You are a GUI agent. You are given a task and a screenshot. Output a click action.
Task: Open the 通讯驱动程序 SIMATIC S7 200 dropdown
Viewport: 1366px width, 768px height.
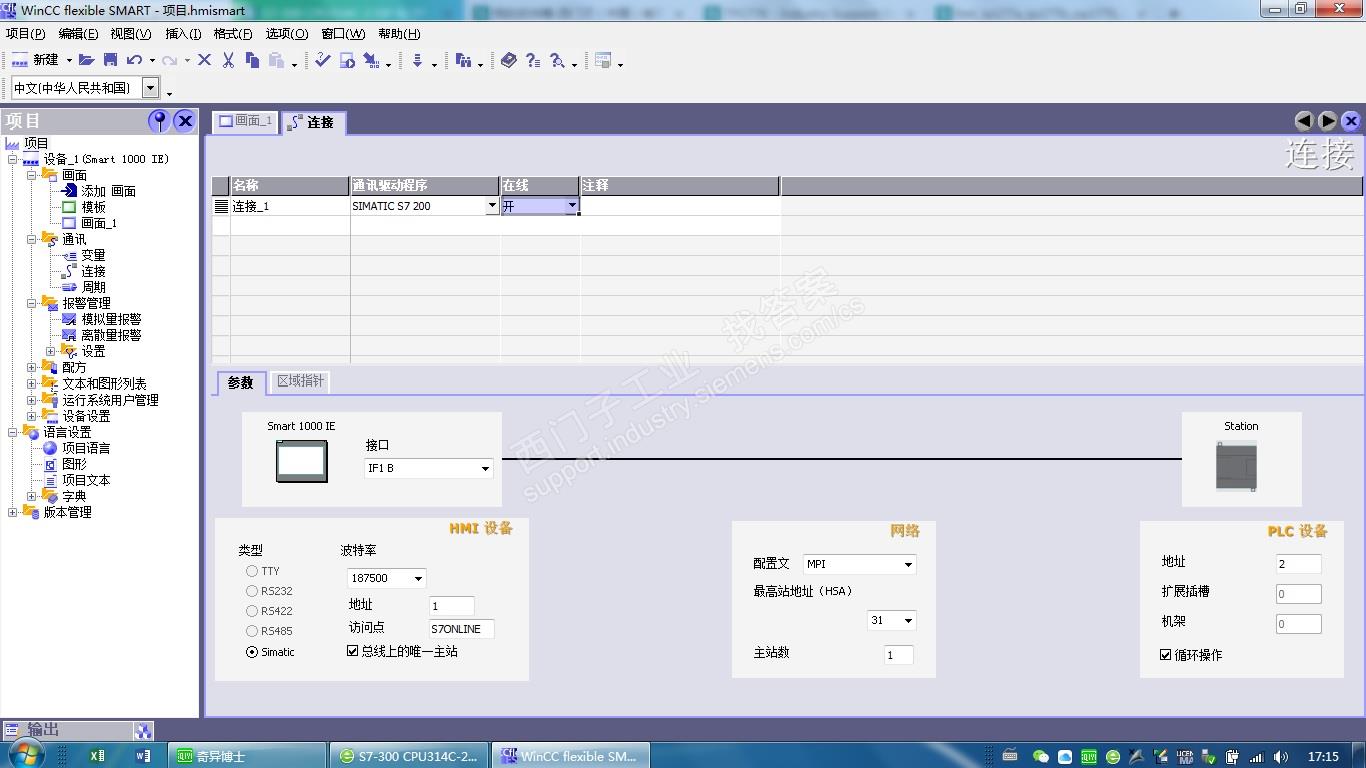tap(492, 206)
